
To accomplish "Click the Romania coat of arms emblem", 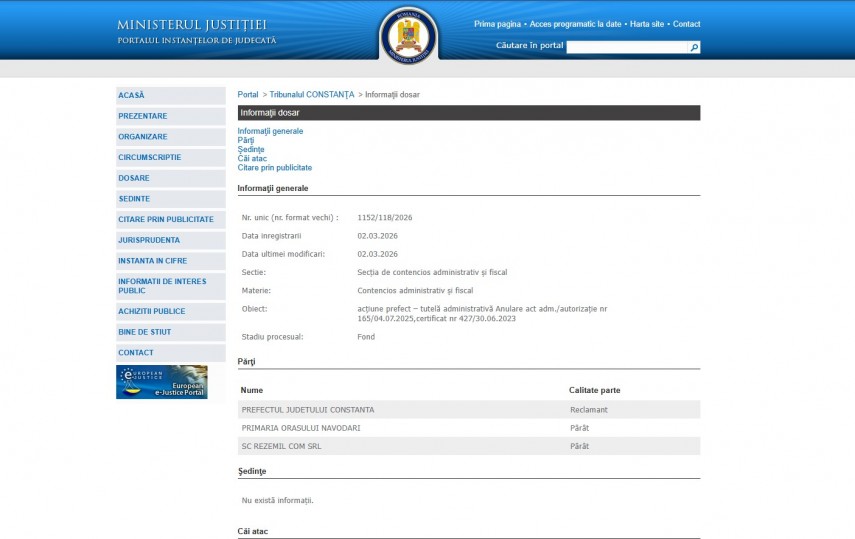I will (409, 37).
